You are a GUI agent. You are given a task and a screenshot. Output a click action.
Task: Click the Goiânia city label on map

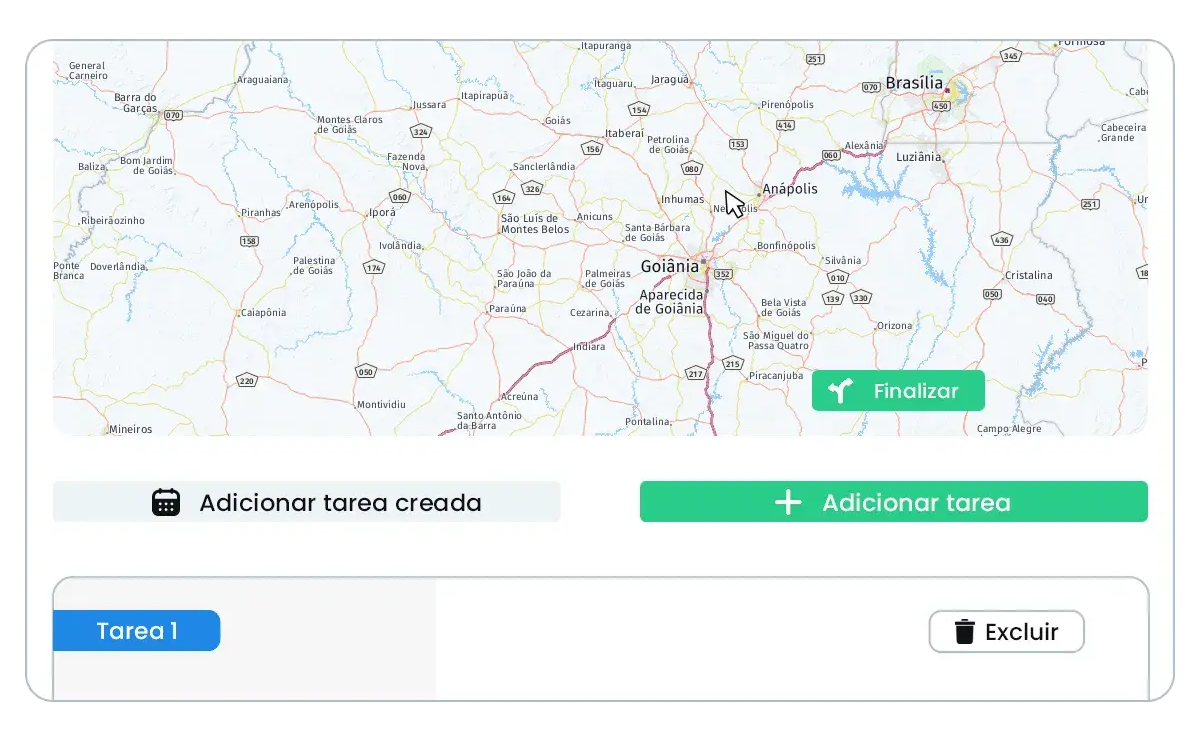[669, 267]
